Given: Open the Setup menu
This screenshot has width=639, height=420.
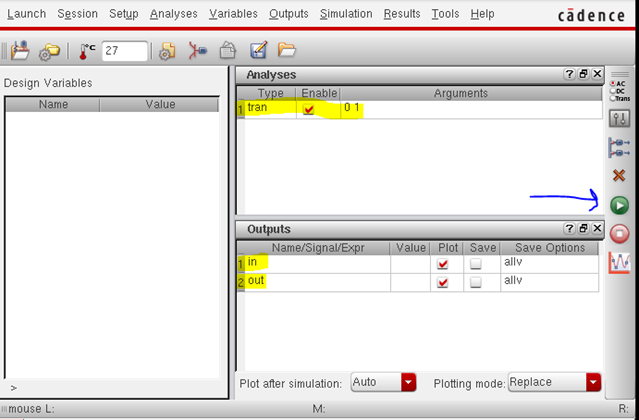Looking at the screenshot, I should 123,14.
